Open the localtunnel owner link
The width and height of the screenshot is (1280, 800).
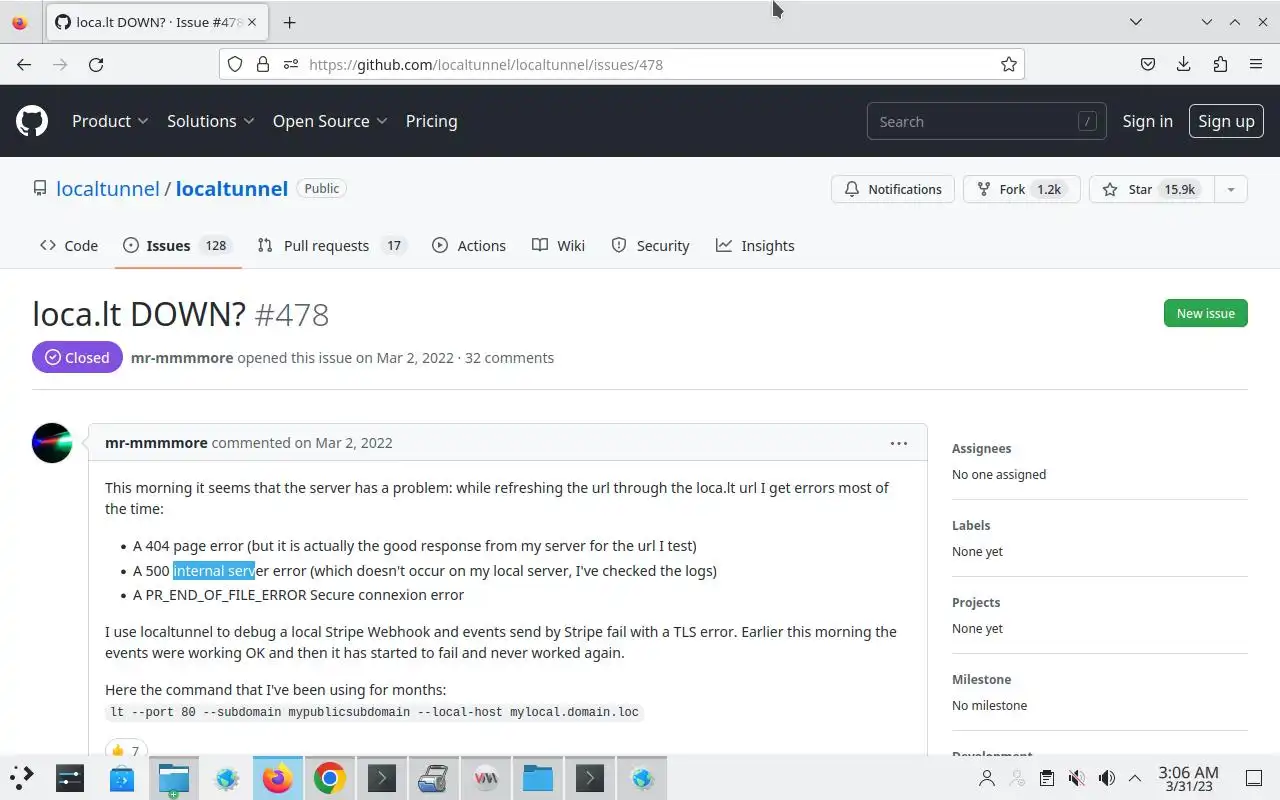tap(108, 188)
